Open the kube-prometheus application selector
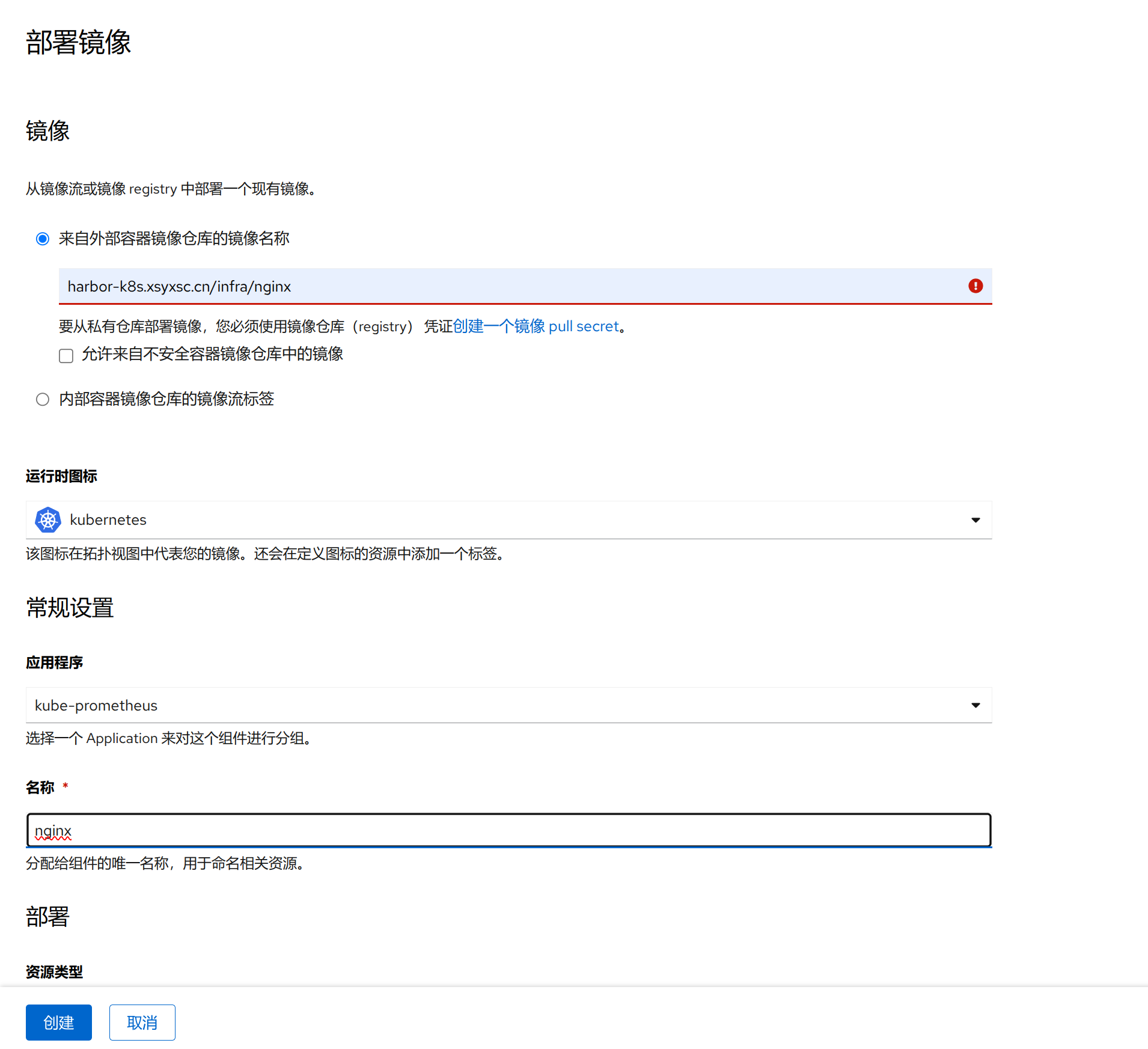The image size is (1148, 1049). (x=508, y=705)
